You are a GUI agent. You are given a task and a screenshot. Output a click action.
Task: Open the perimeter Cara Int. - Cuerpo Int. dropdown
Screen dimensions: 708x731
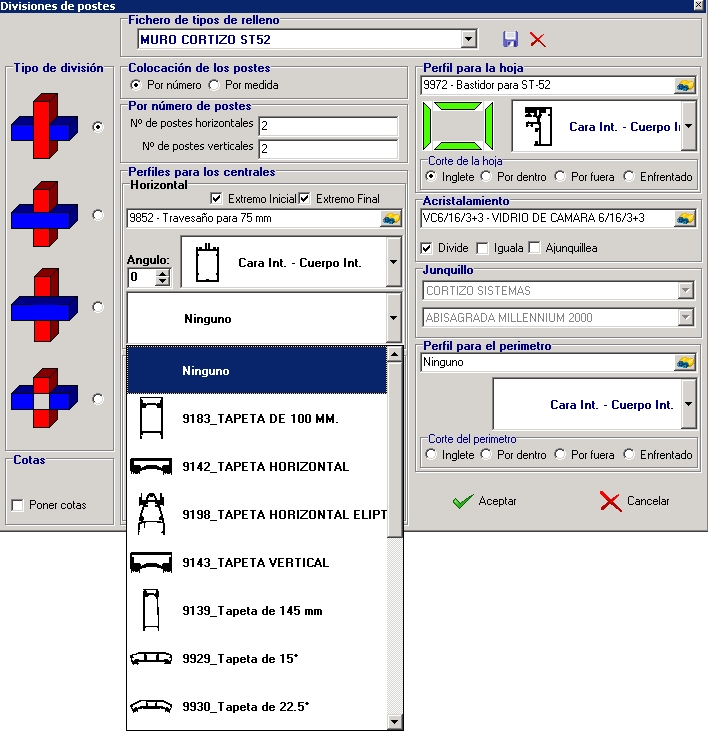tap(689, 404)
